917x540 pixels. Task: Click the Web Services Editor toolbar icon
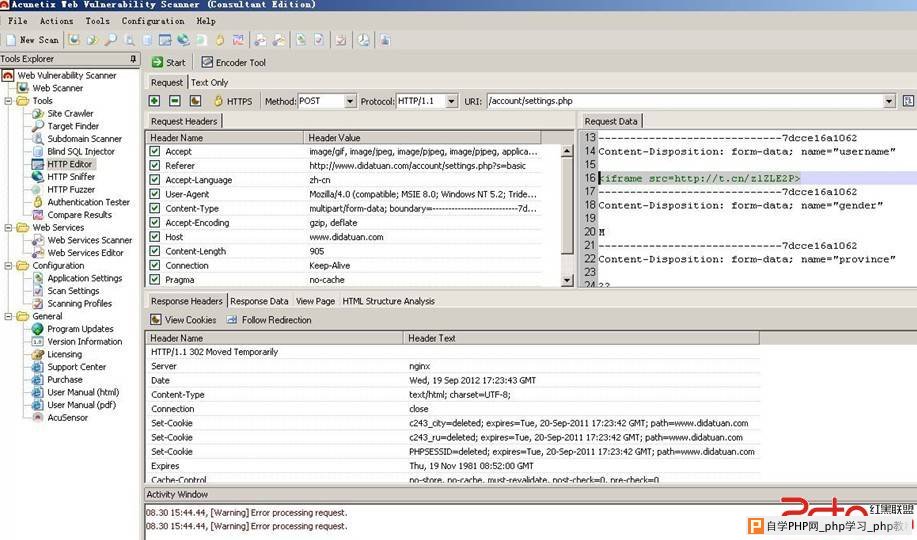pyautogui.click(x=280, y=40)
